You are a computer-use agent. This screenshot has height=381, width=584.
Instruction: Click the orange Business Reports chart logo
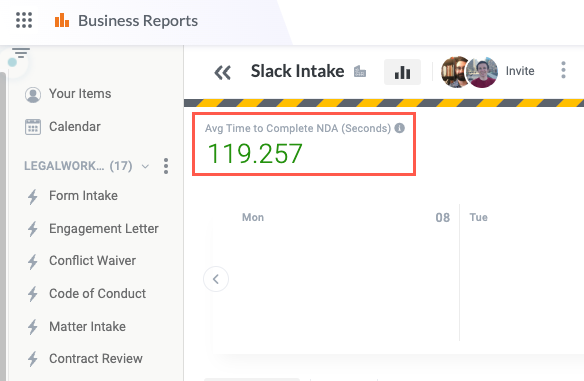coord(62,20)
